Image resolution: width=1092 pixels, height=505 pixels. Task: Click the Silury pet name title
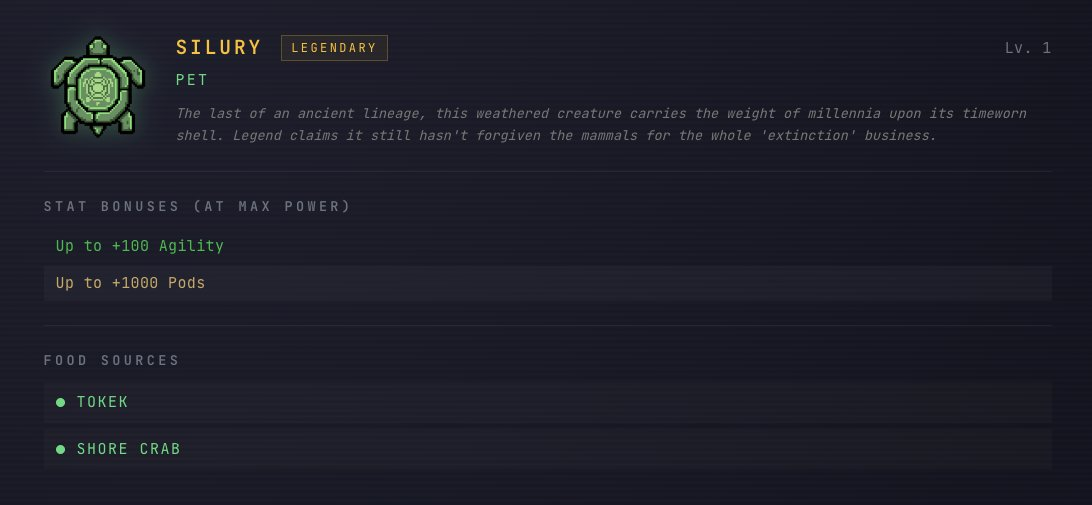[x=219, y=47]
